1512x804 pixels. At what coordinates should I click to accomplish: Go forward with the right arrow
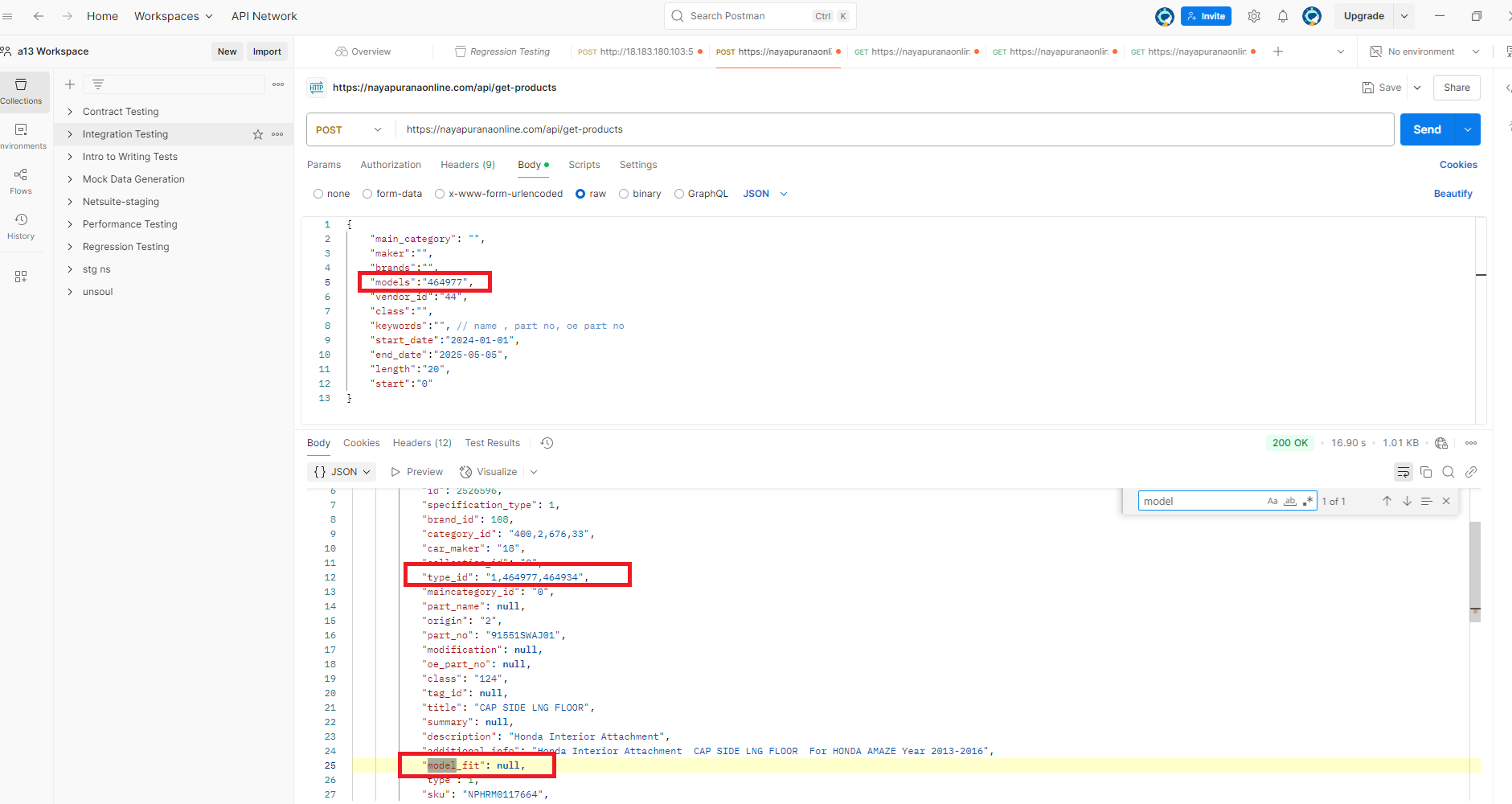tap(68, 16)
